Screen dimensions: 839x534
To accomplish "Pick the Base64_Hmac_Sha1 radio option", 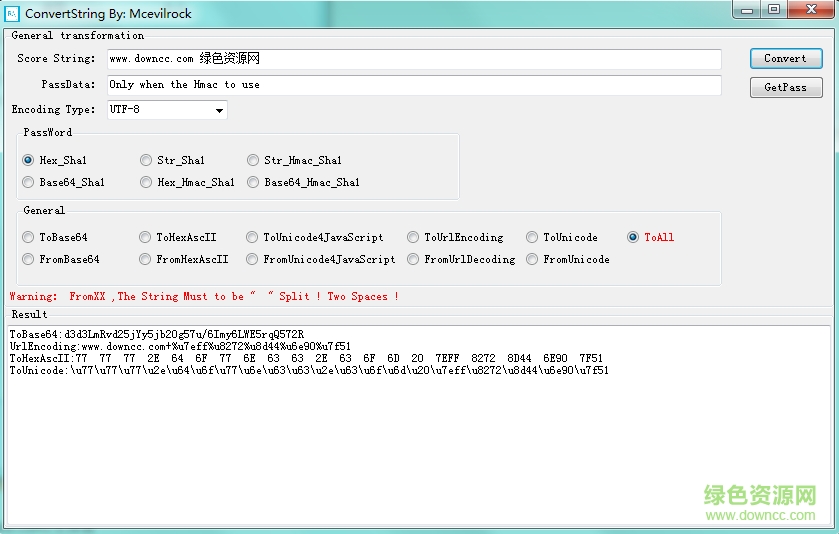I will [x=254, y=183].
